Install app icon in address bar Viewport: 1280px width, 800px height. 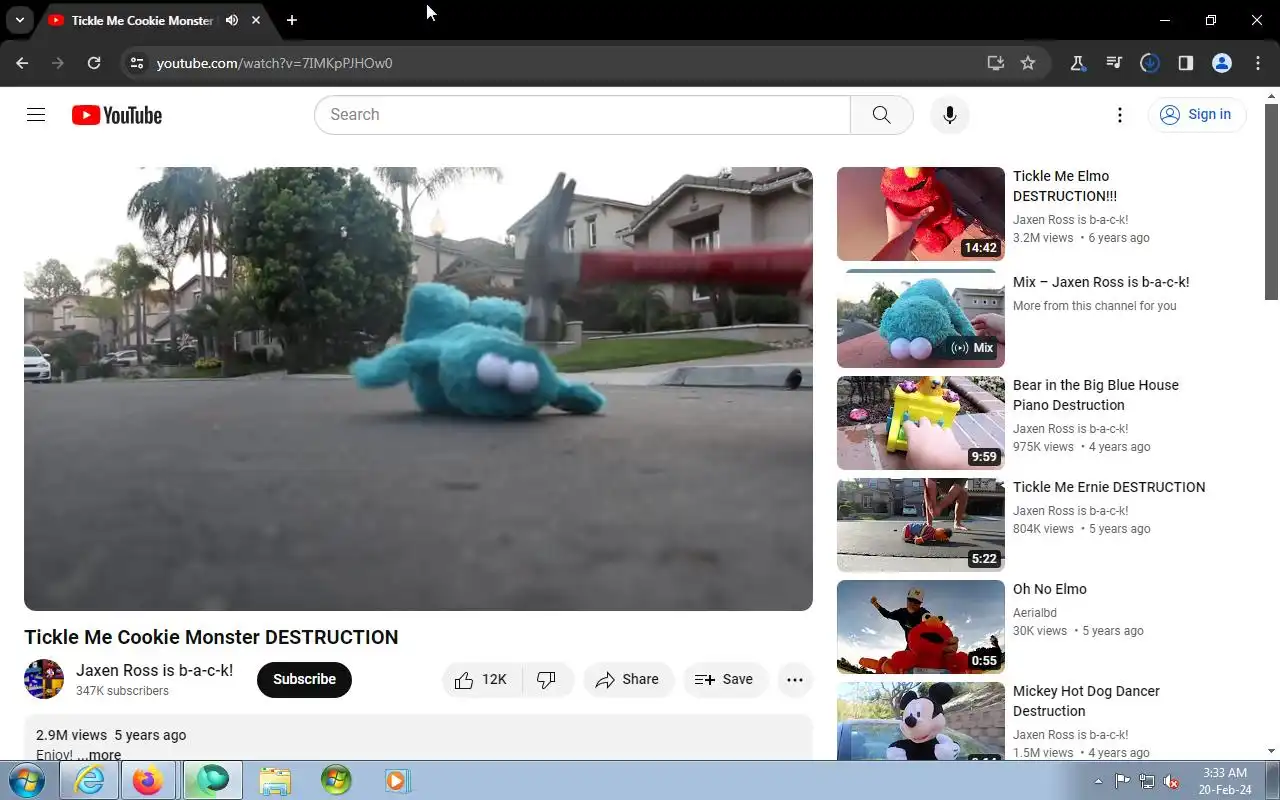(995, 63)
